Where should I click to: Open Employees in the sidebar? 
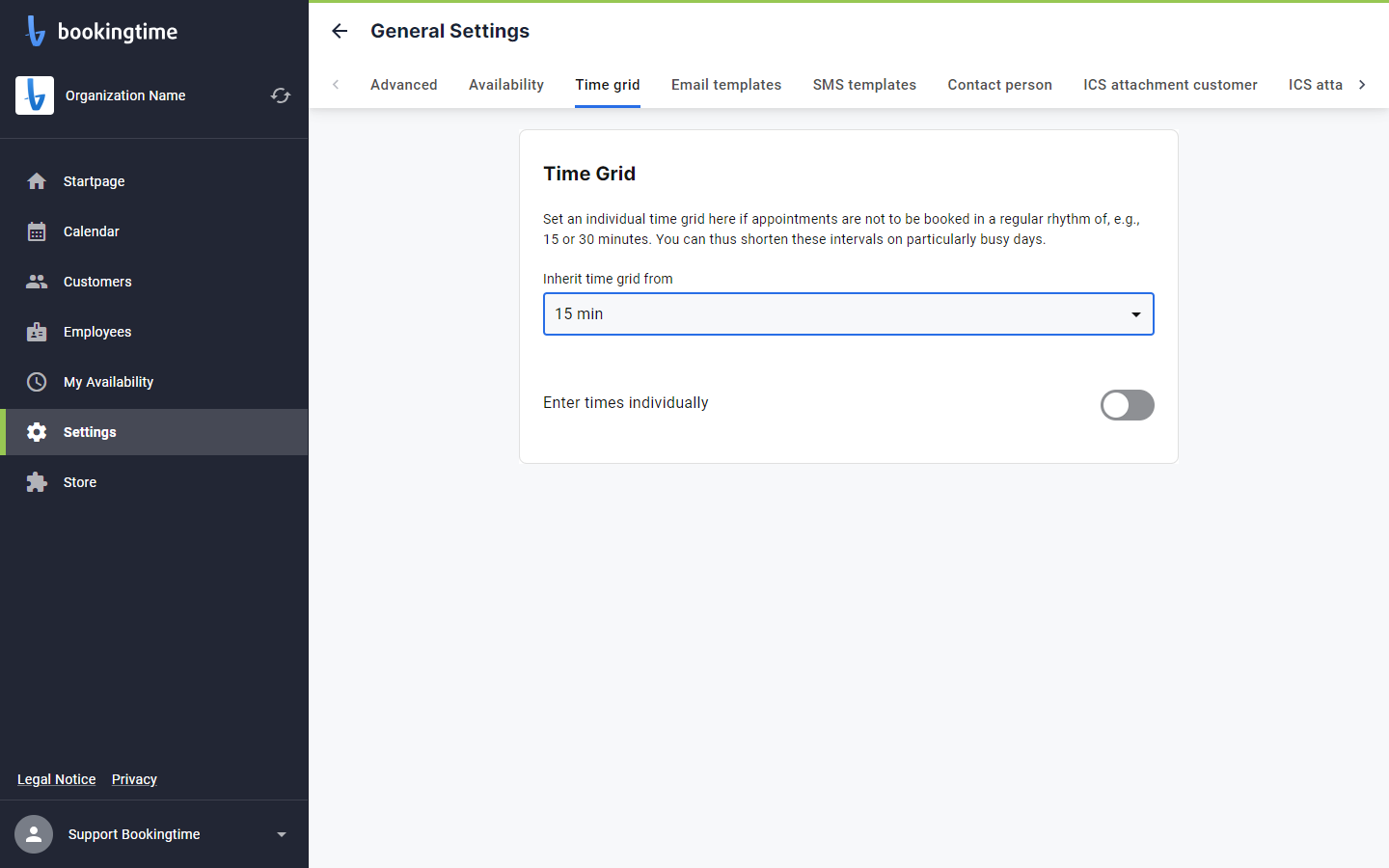[154, 332]
